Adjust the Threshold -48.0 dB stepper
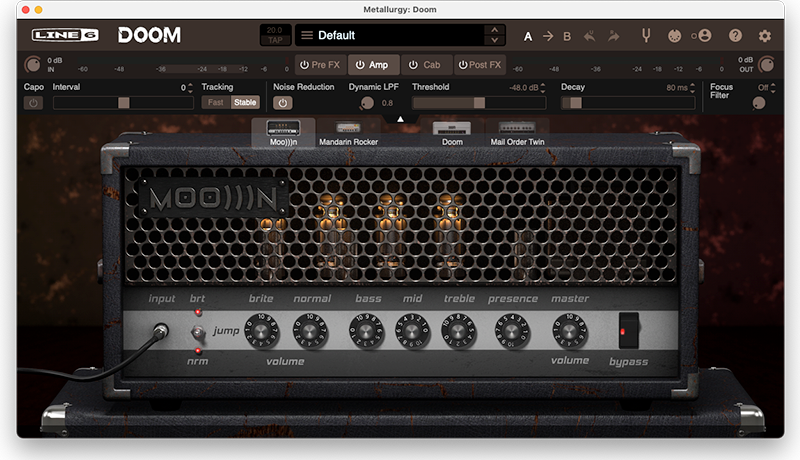 (x=542, y=88)
